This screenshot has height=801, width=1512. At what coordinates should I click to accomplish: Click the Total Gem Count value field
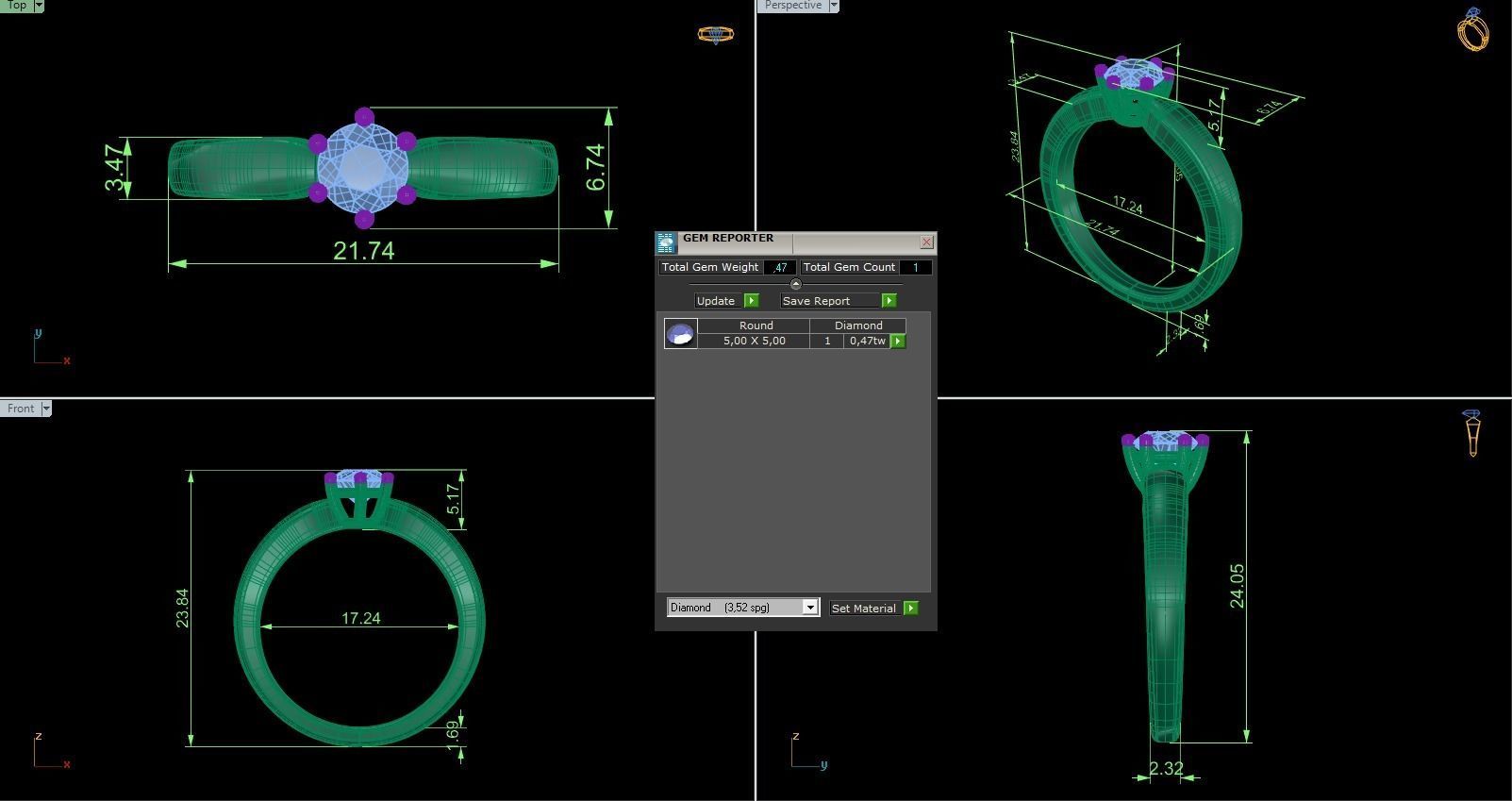tap(915, 268)
